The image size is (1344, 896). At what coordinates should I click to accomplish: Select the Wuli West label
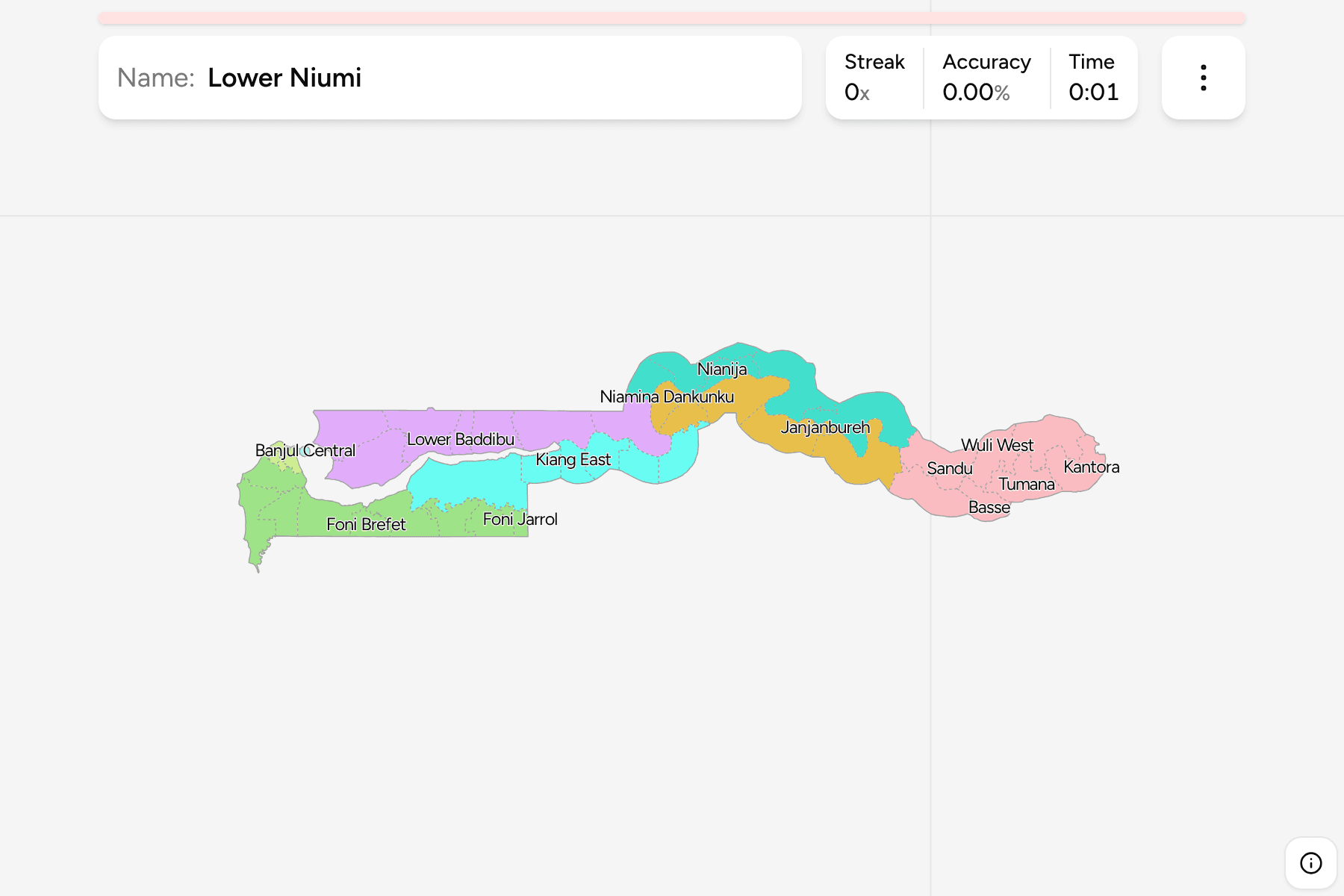998,445
